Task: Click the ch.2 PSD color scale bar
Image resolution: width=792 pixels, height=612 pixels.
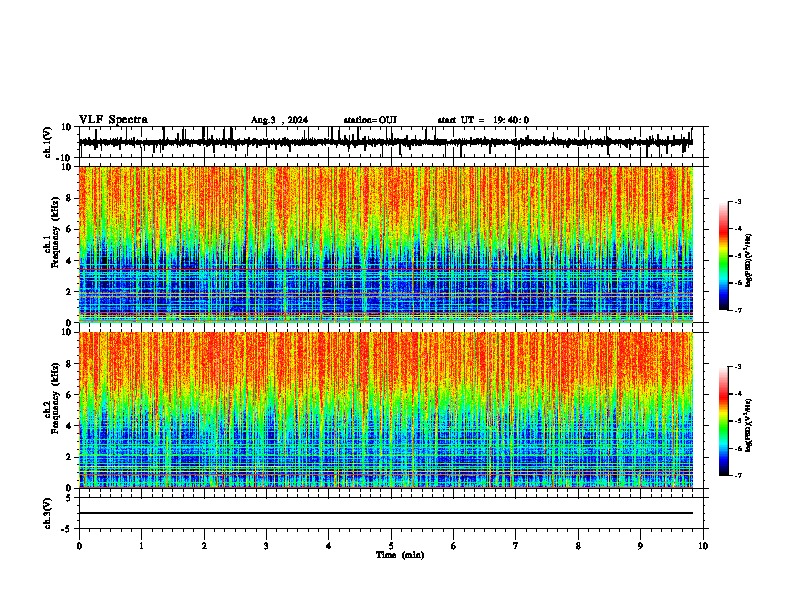Action: tap(724, 421)
